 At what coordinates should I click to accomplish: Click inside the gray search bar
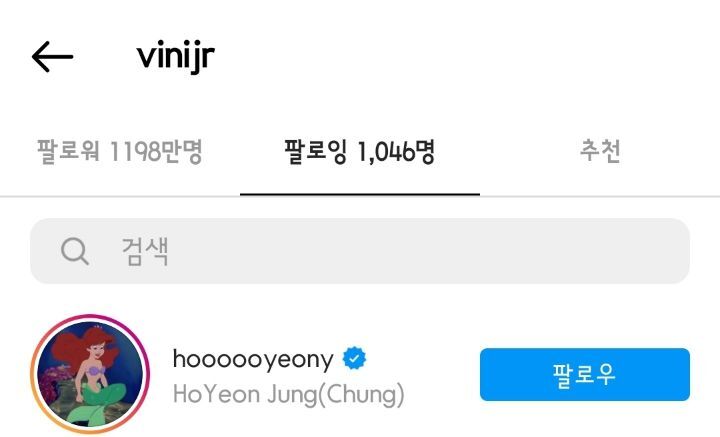coord(360,251)
